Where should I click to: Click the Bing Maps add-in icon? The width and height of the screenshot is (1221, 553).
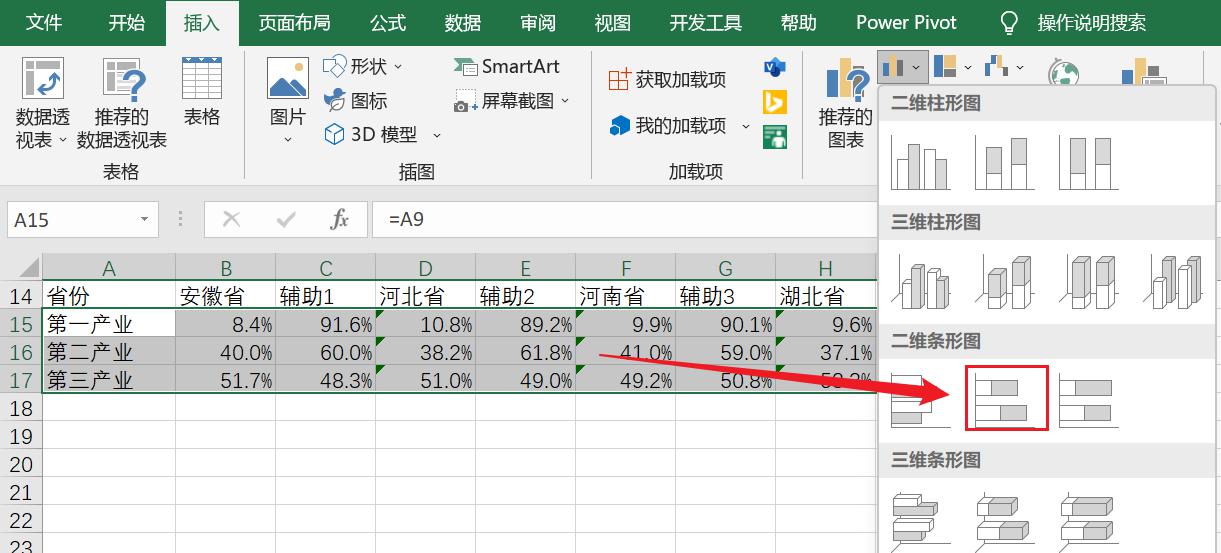(775, 102)
